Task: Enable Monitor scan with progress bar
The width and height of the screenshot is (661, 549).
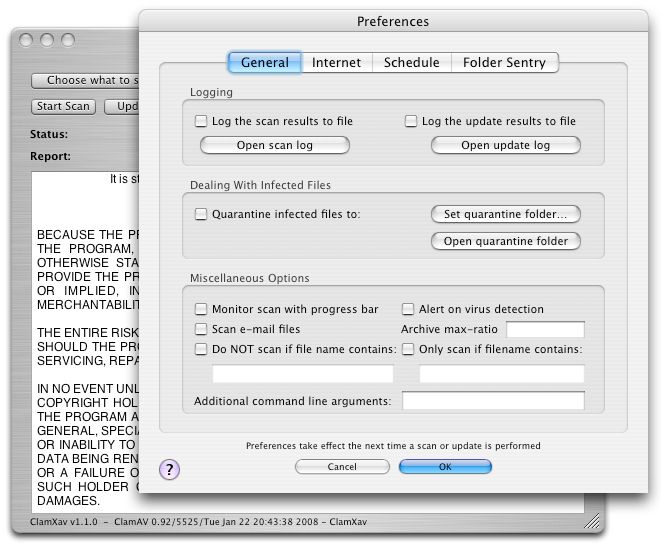Action: [201, 310]
